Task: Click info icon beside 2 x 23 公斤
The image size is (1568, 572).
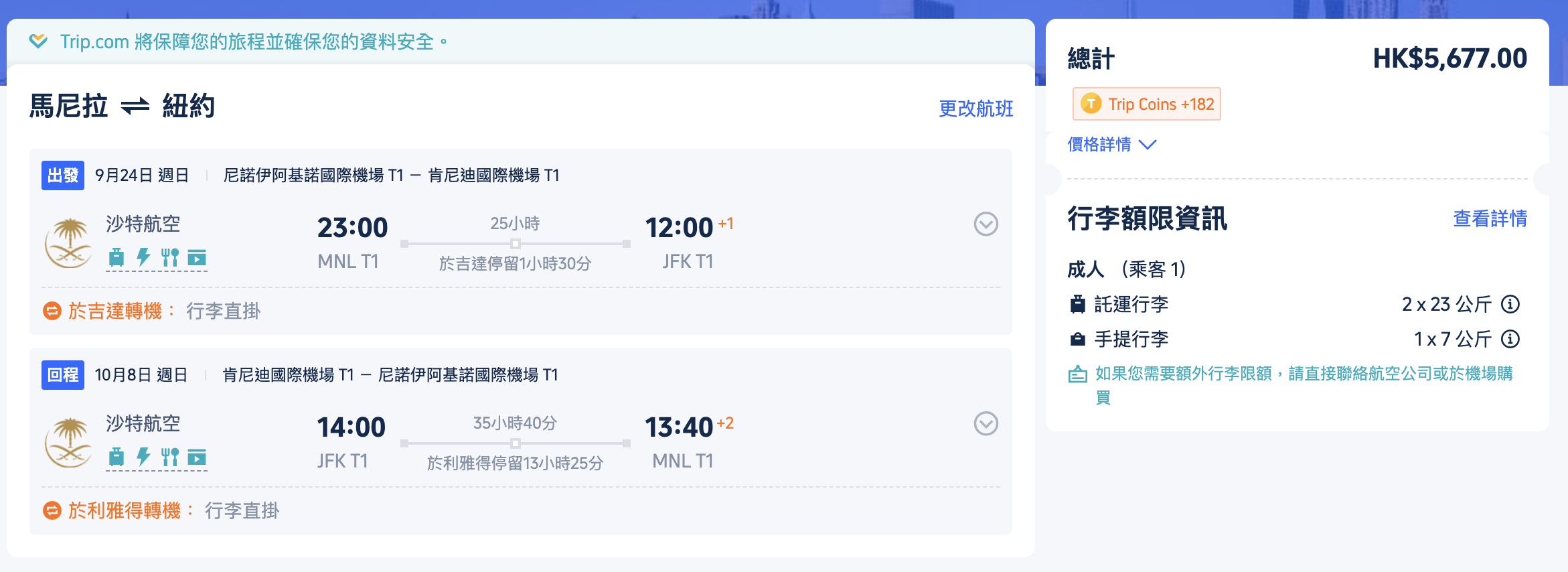Action: (x=1510, y=304)
